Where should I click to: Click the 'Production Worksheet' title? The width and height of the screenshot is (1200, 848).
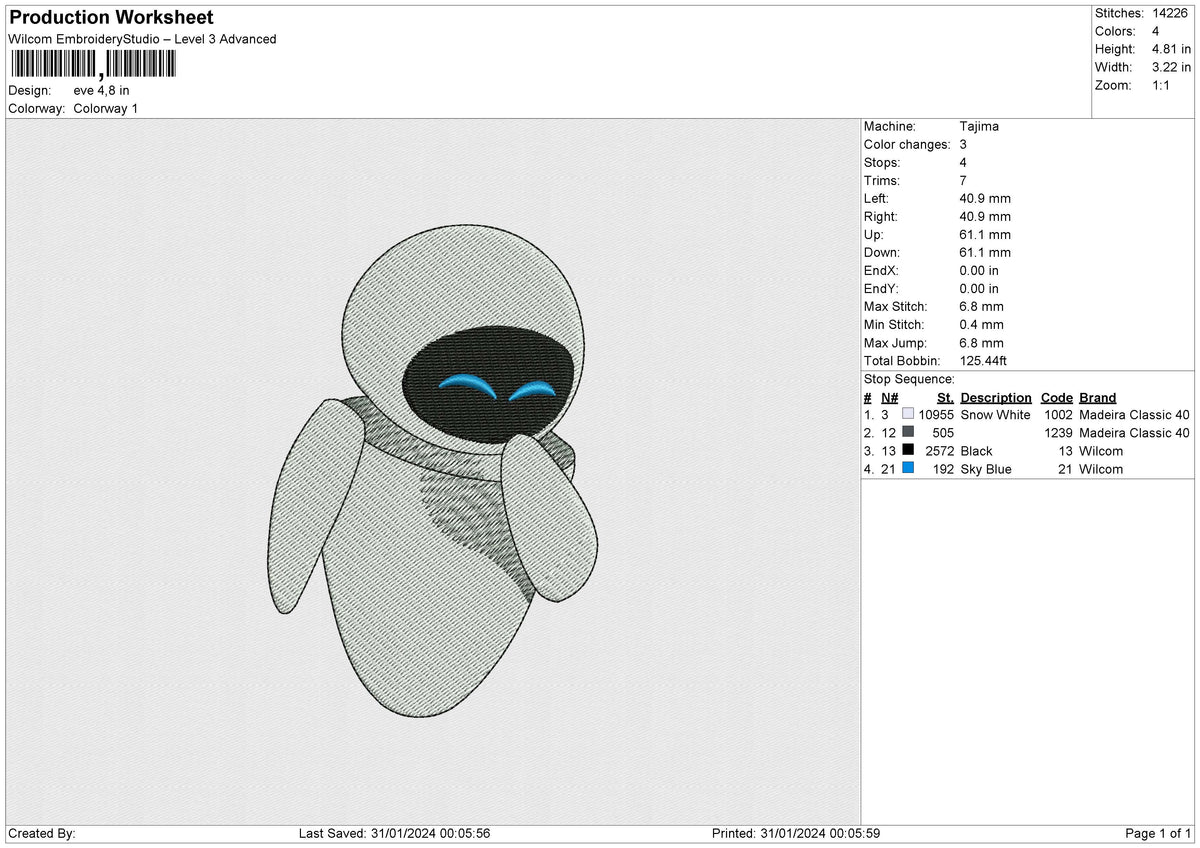111,18
